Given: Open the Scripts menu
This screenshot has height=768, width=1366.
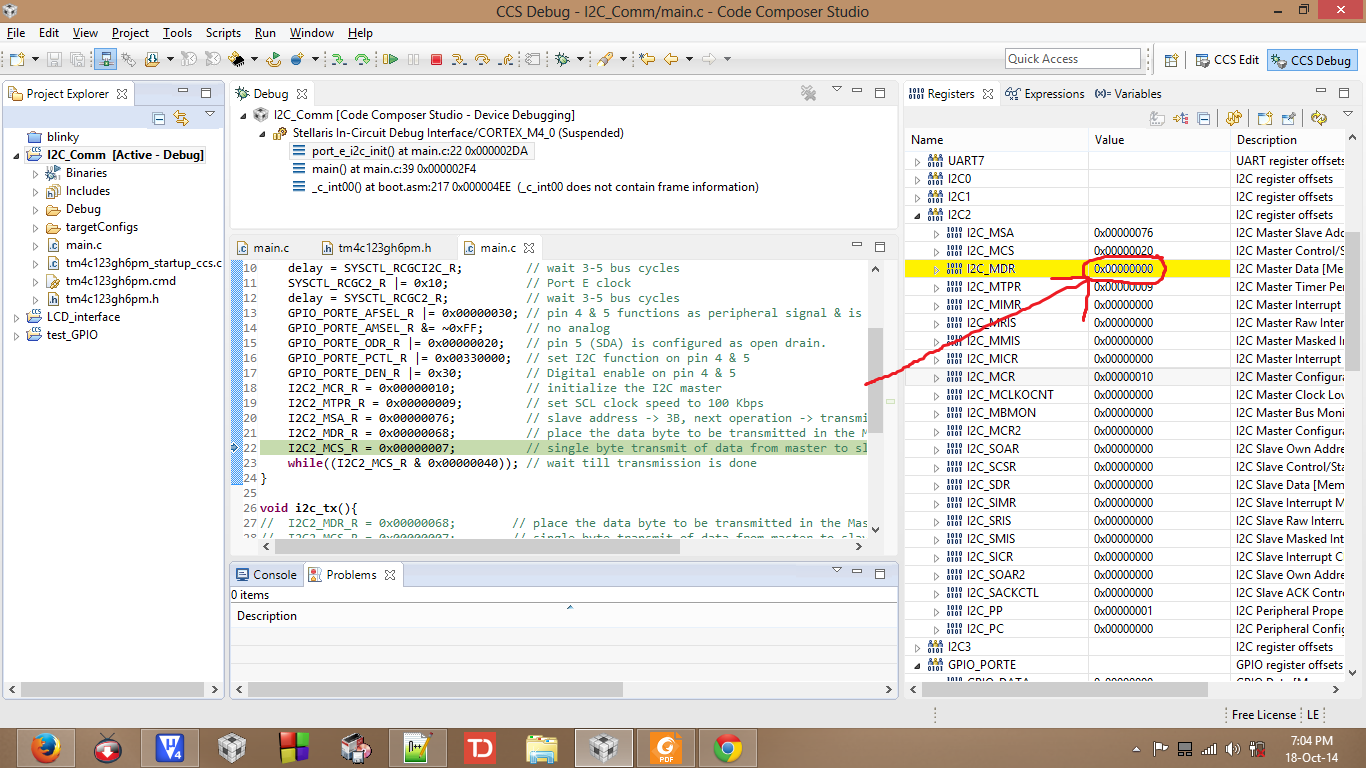Looking at the screenshot, I should click(x=223, y=33).
